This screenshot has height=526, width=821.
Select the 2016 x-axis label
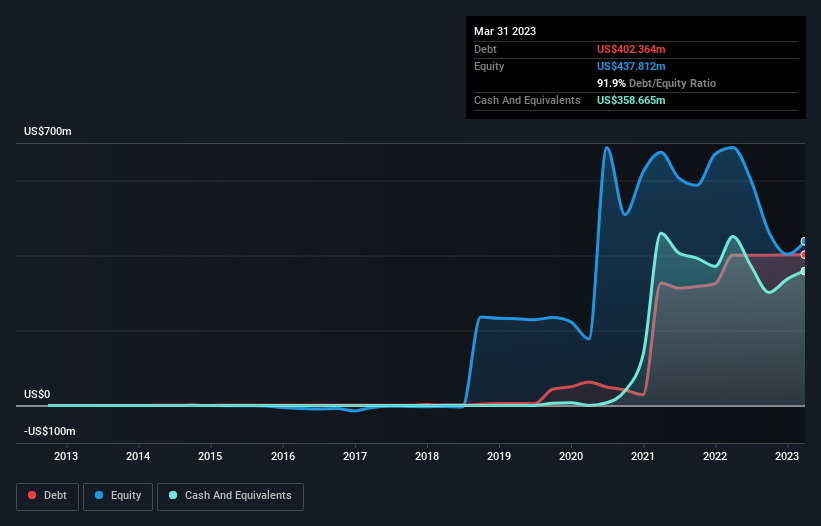283,456
